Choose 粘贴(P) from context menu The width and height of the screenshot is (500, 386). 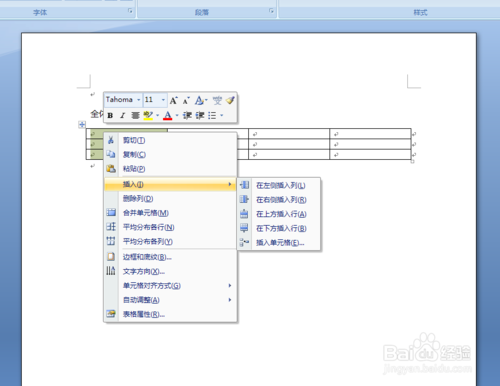click(171, 169)
